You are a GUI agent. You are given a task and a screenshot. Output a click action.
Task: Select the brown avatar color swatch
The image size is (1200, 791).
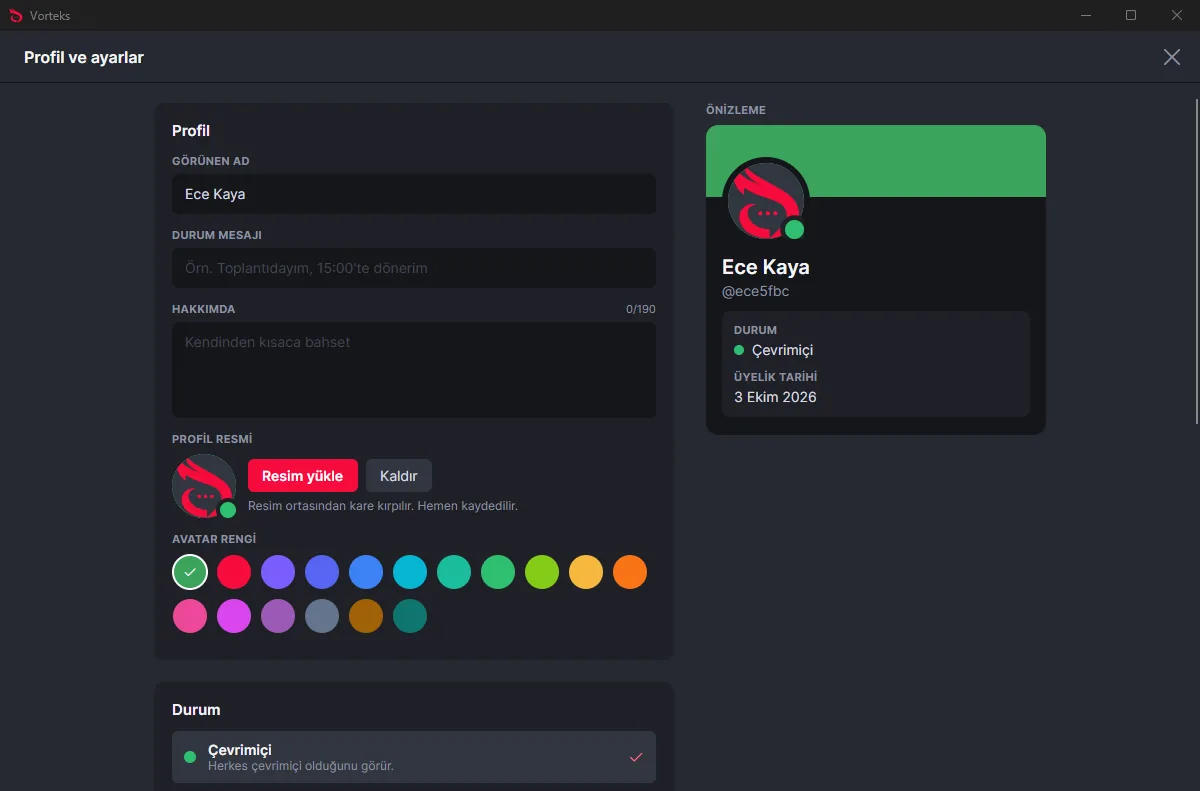(x=366, y=616)
